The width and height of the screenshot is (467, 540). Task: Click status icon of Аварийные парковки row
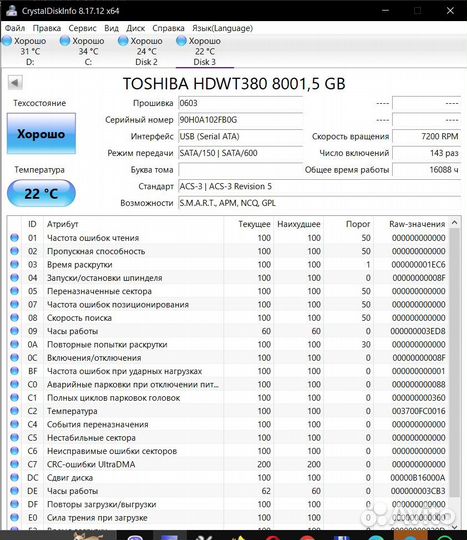click(14, 384)
